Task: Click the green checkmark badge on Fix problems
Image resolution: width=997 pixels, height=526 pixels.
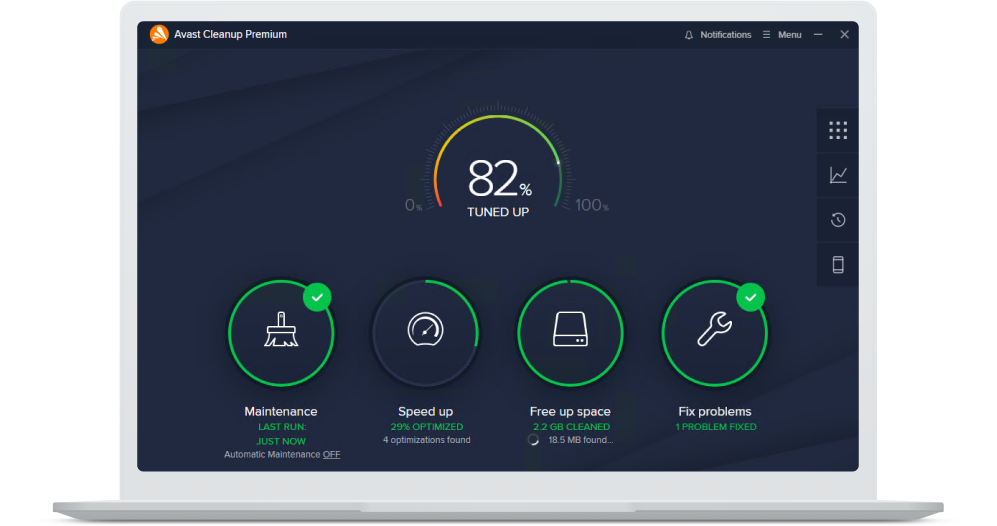Action: [x=751, y=297]
